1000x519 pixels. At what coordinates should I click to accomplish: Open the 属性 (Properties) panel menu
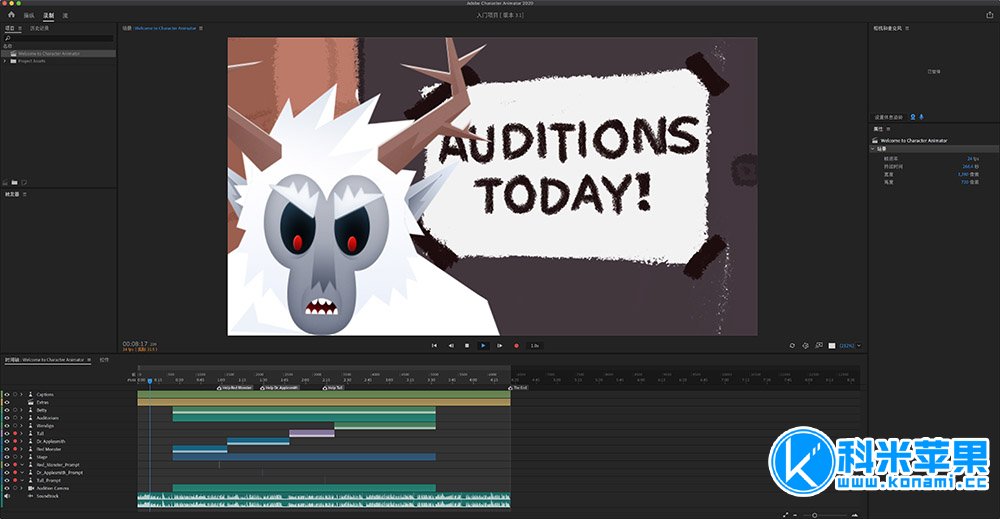pos(888,129)
